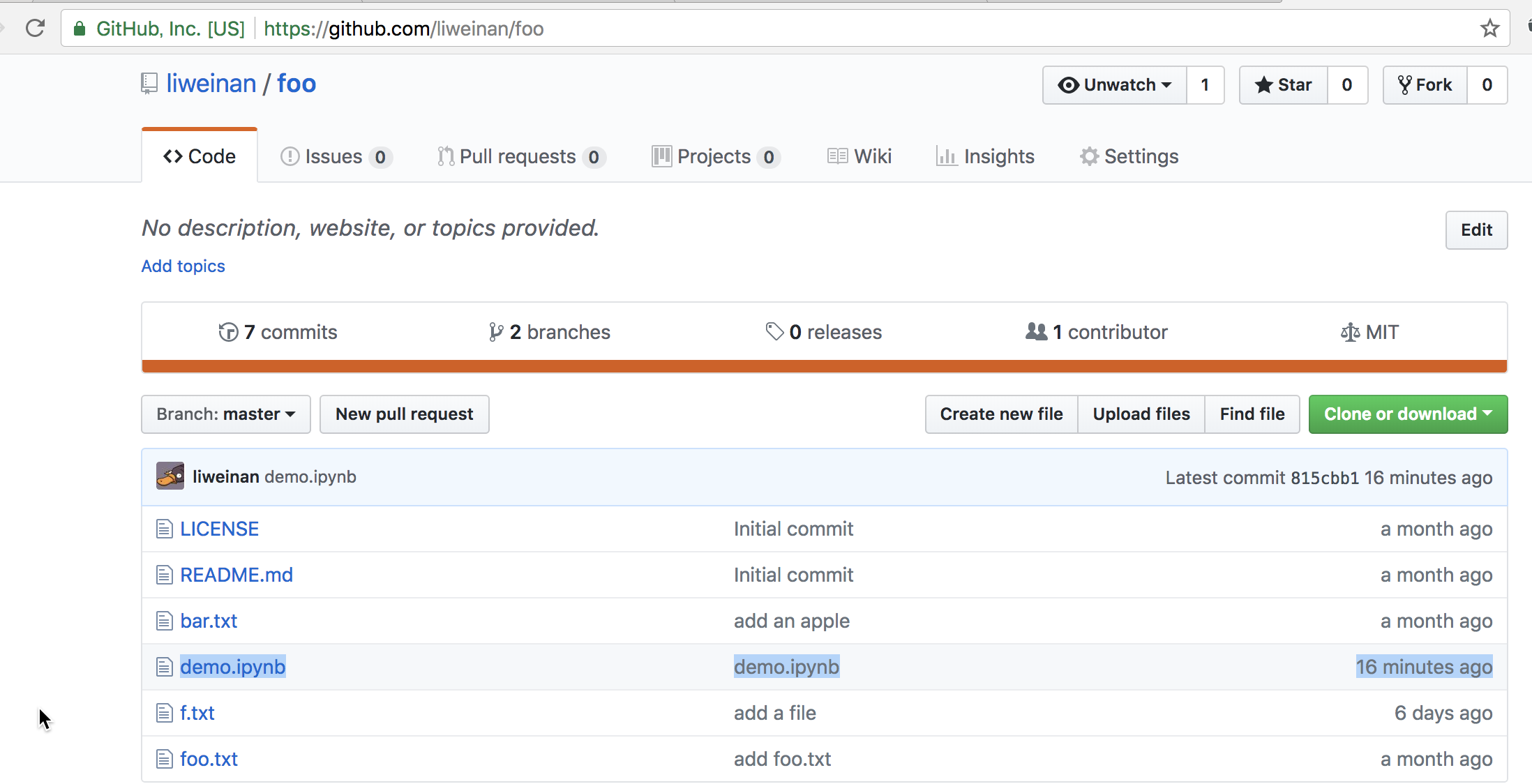Open Clone or download dropdown

[1407, 414]
